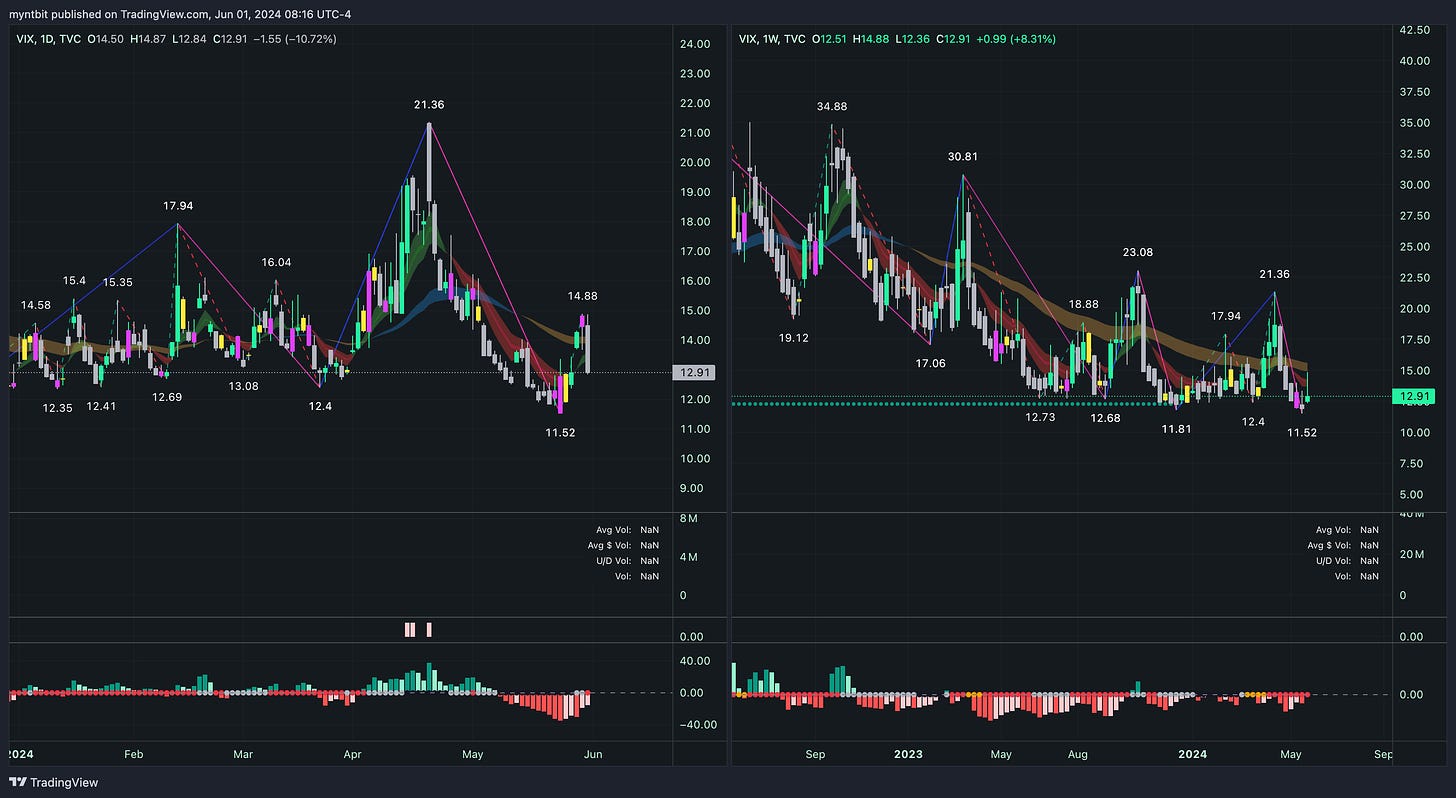Click the 11.81 low label
This screenshot has height=798, width=1456.
click(x=1176, y=429)
